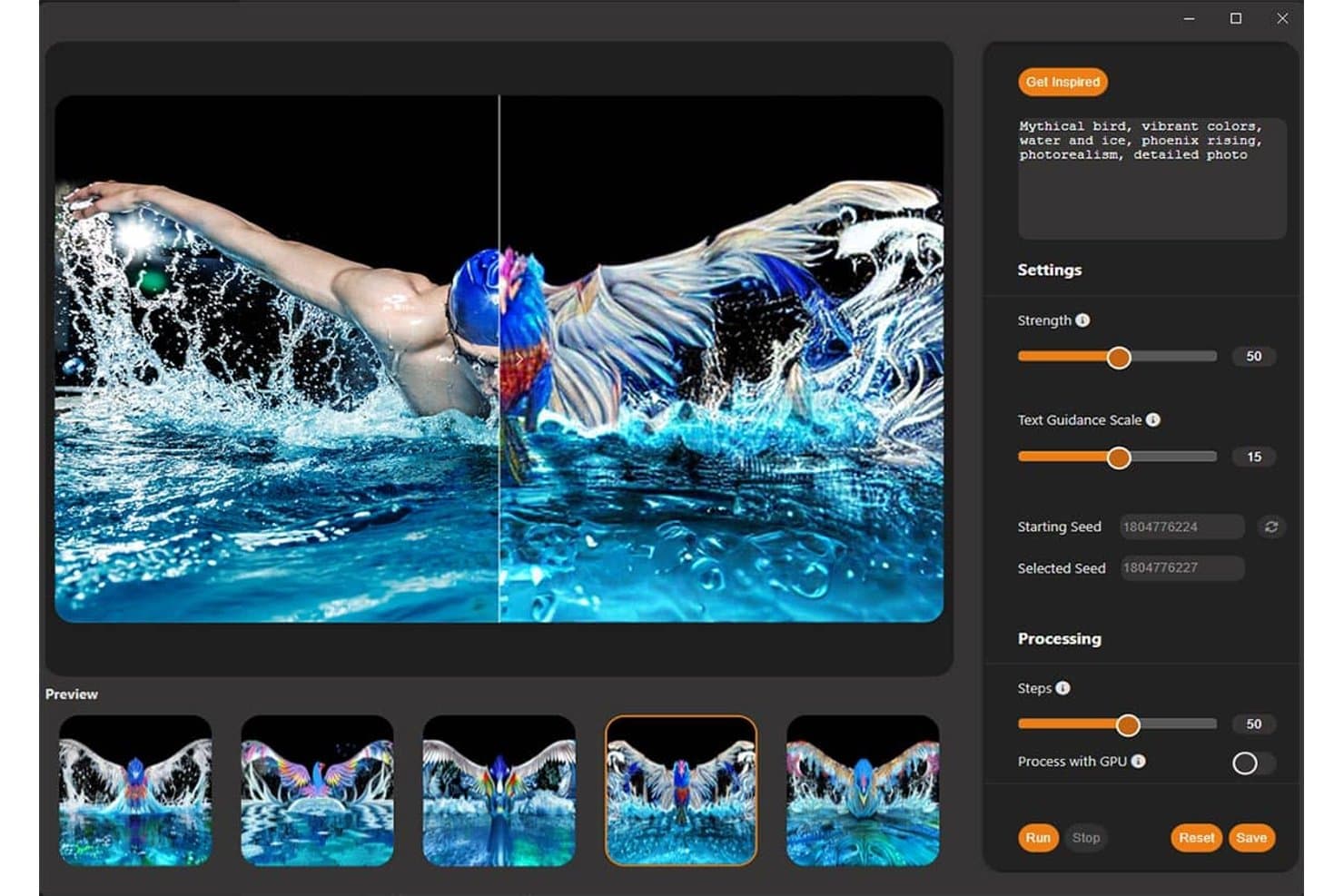
Task: Click the Strength slider handle
Action: coord(1119,358)
